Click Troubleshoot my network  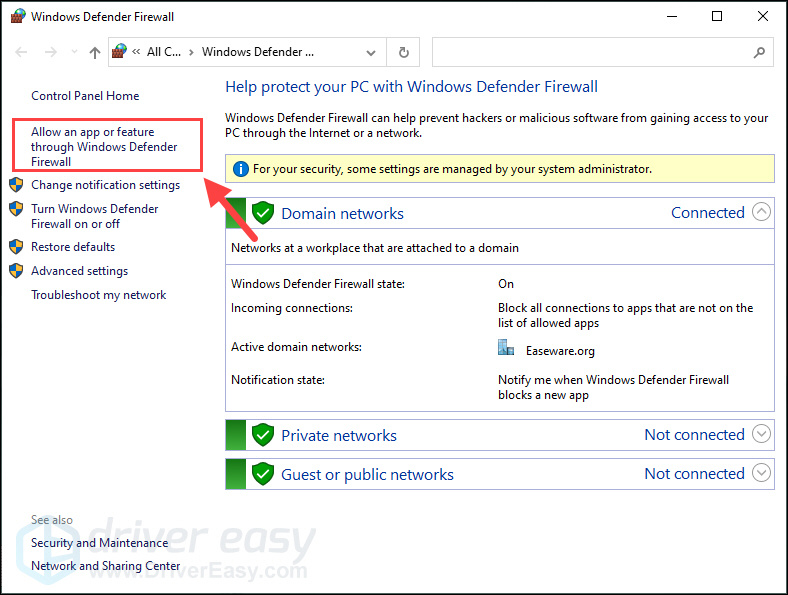pyautogui.click(x=98, y=295)
